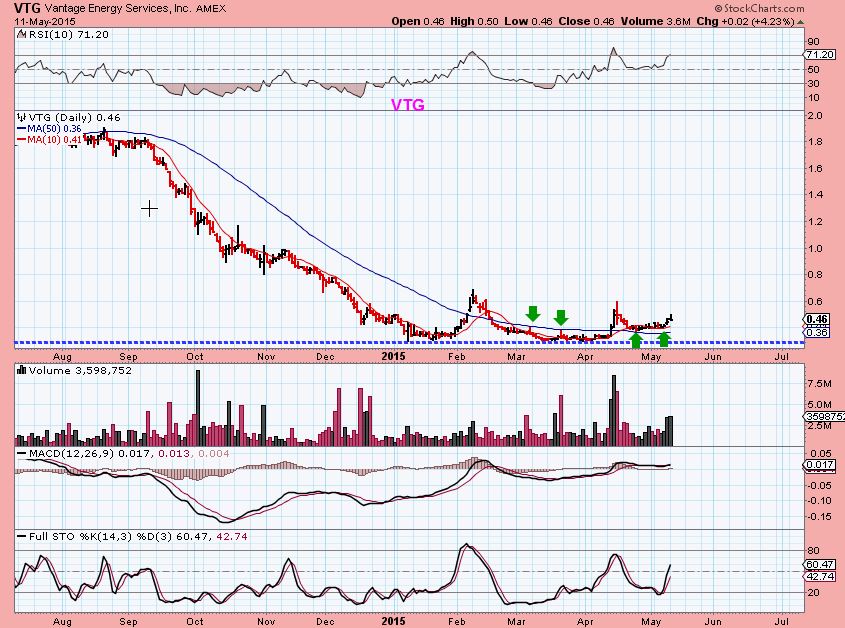
Task: Click the black line marker before MACD(12,26,9)
Action: (x=22, y=454)
